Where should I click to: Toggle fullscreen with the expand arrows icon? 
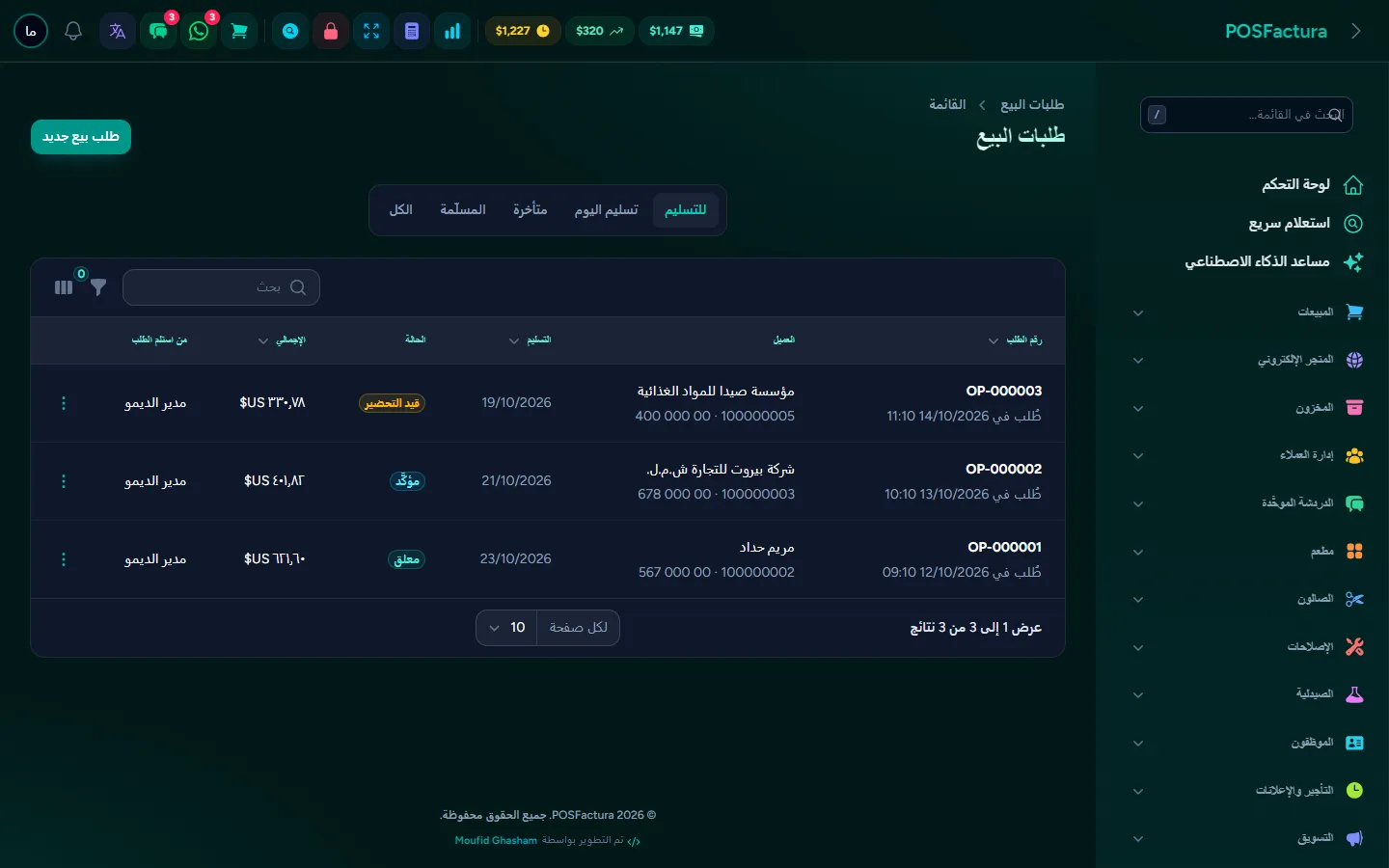tap(371, 31)
